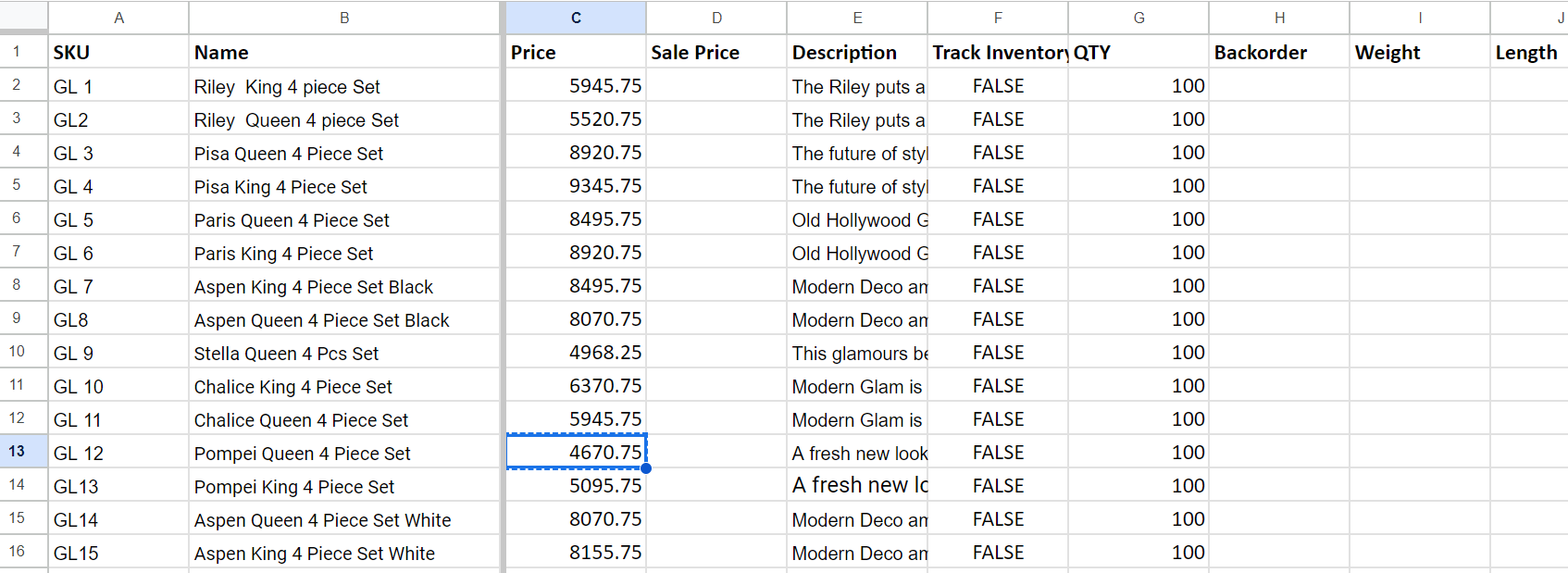Select the entire row 13 header
1568x573 pixels.
pyautogui.click(x=17, y=452)
